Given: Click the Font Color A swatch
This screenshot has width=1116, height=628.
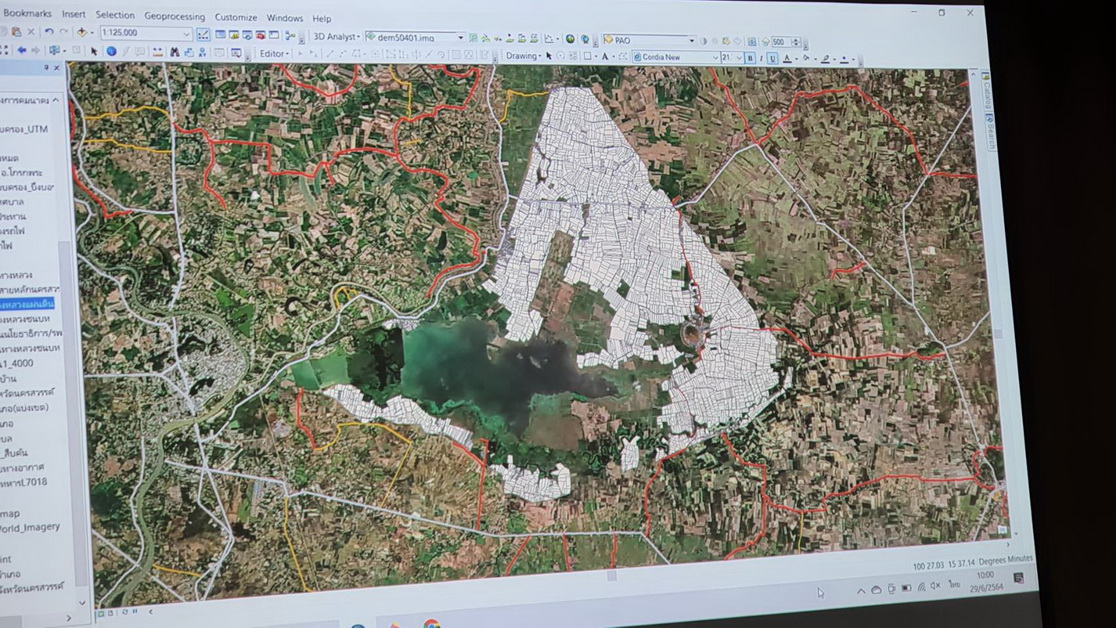Looking at the screenshot, I should point(786,58).
